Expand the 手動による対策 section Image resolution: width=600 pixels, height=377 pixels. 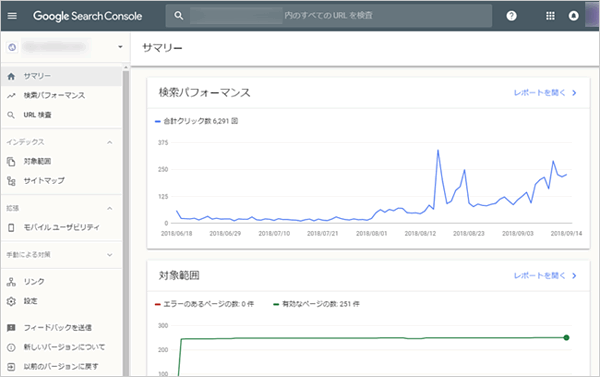110,255
